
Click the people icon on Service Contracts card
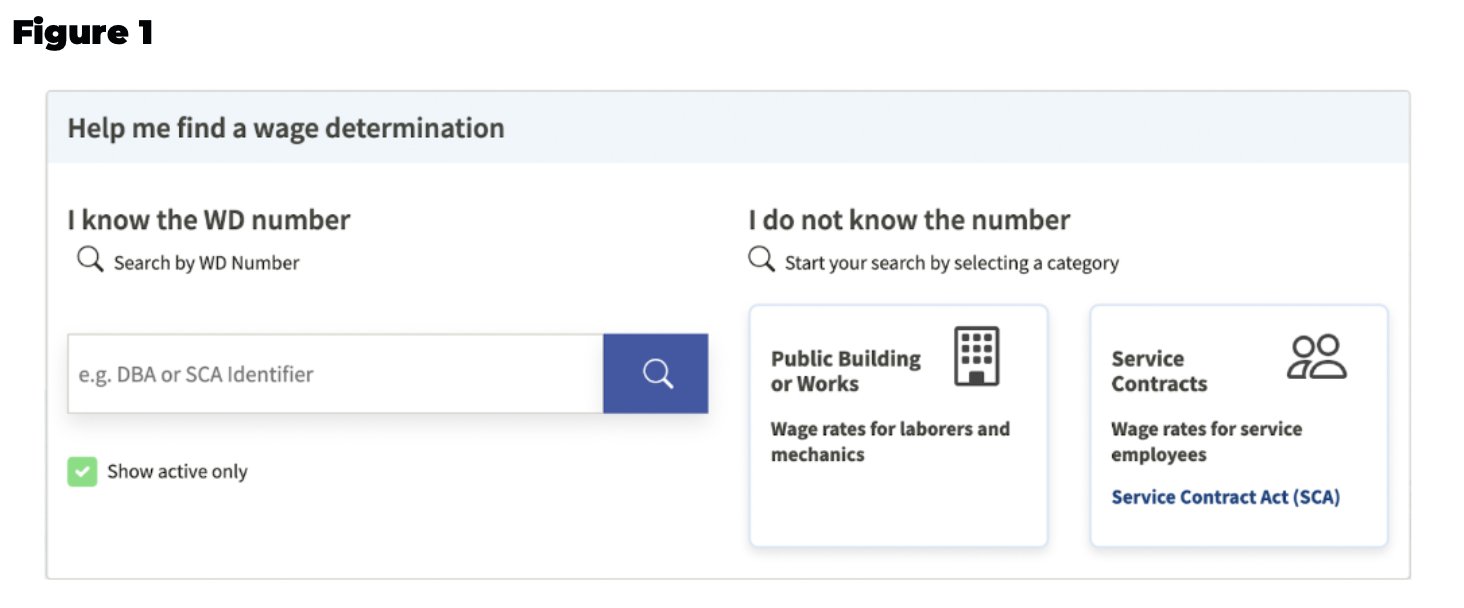coord(1316,357)
